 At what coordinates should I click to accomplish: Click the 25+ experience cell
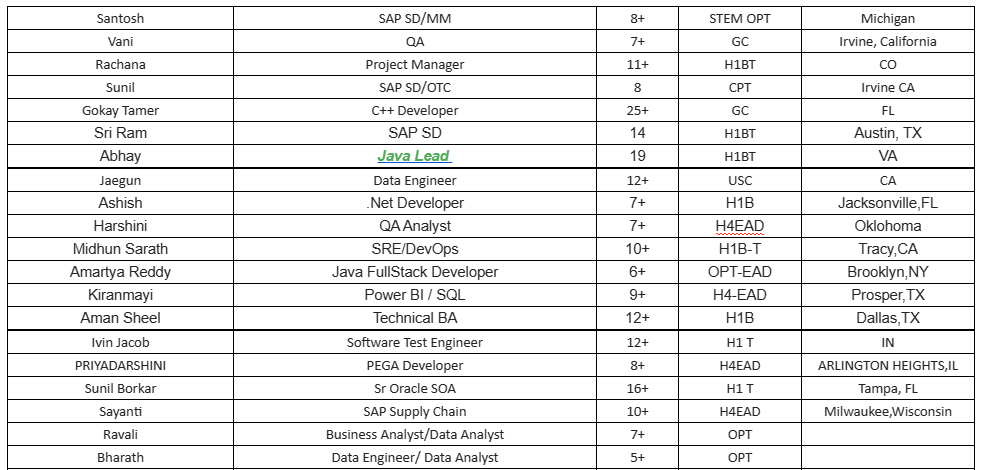tap(638, 110)
